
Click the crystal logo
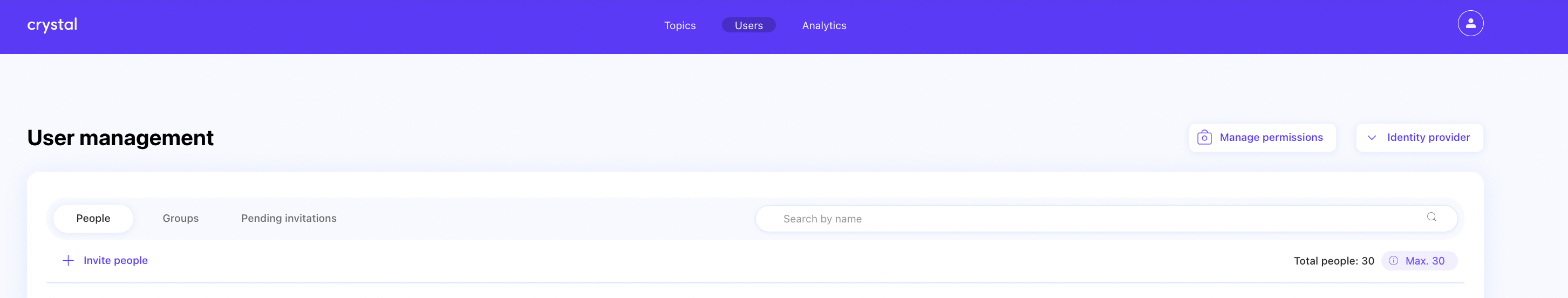(x=52, y=25)
